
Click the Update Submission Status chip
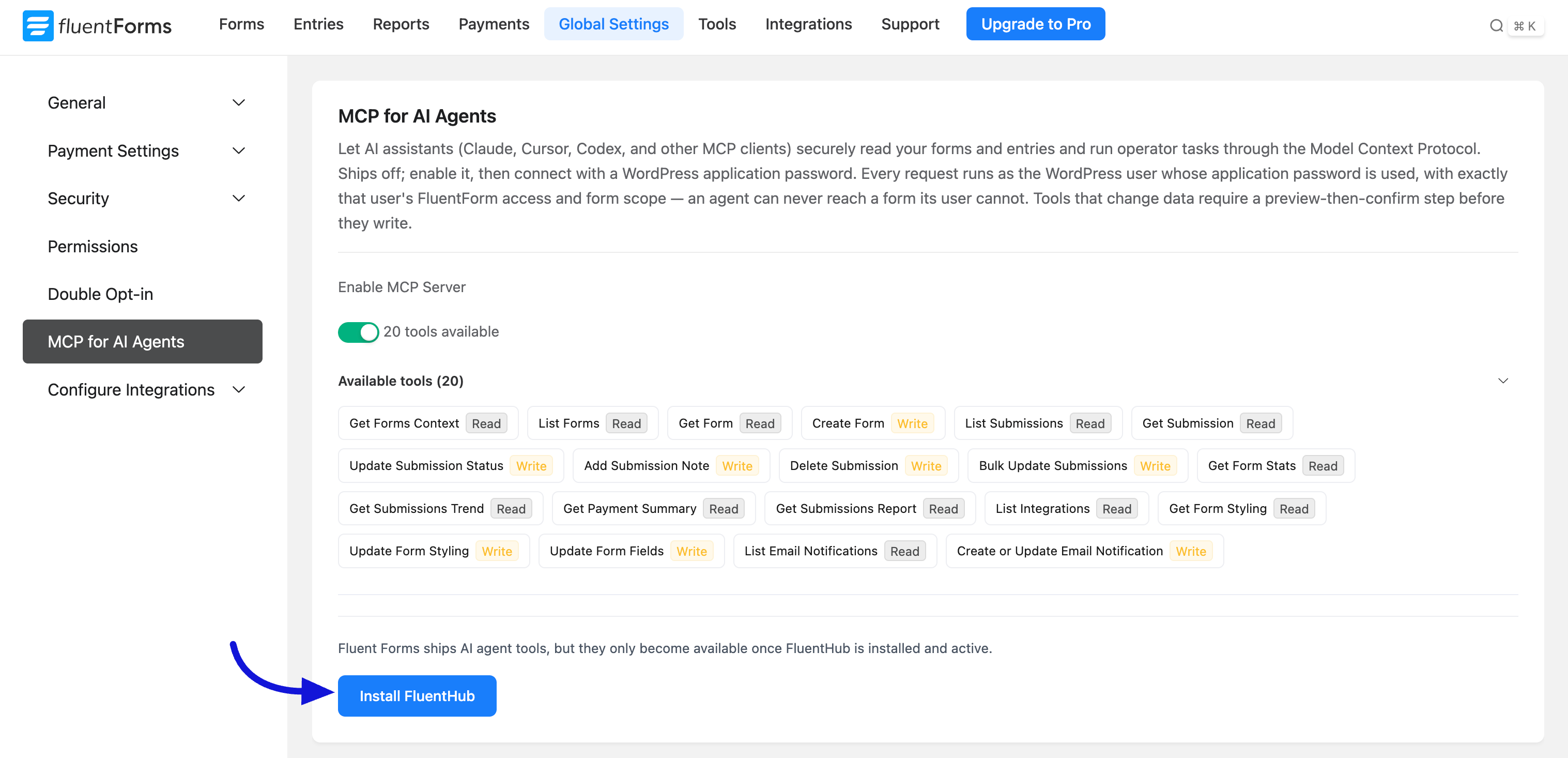click(451, 466)
